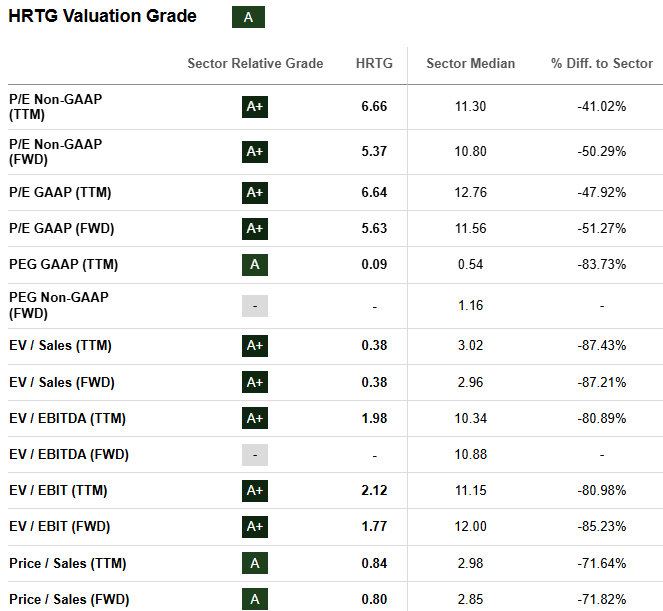
Task: Select the EV / Sales (FWD) row label
Action: (x=60, y=382)
